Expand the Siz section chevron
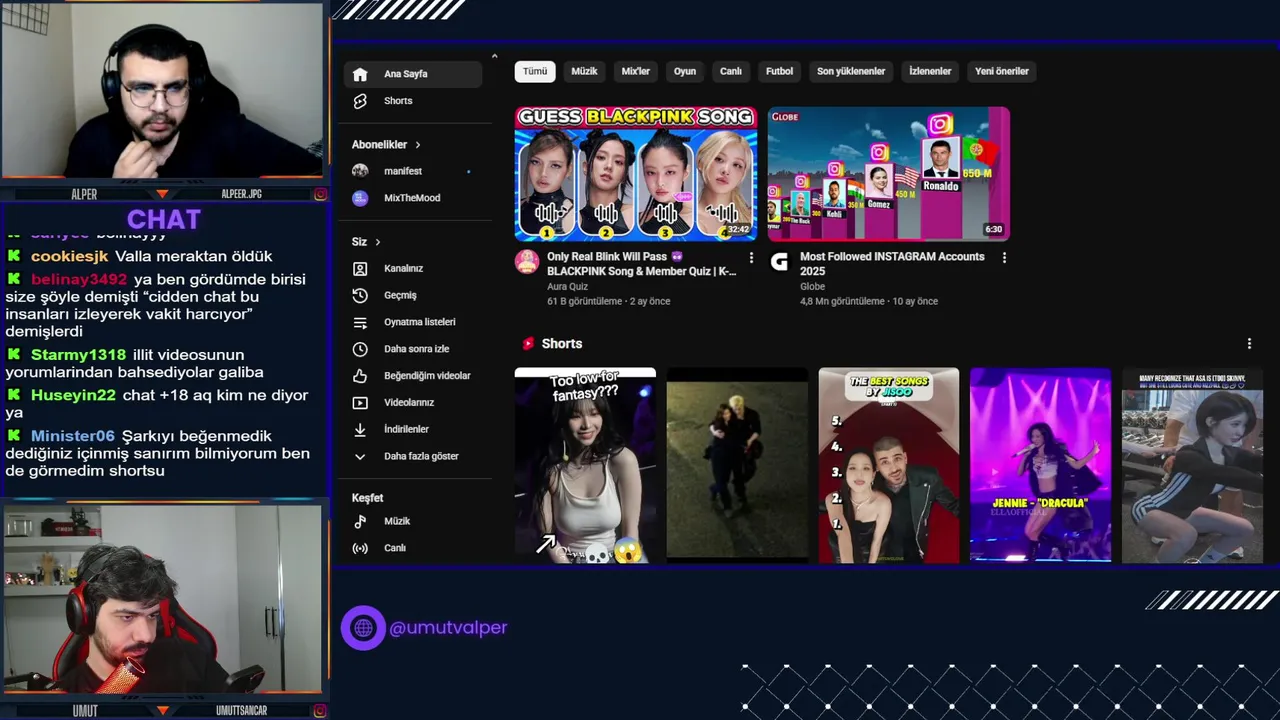The image size is (1280, 720). 378,242
